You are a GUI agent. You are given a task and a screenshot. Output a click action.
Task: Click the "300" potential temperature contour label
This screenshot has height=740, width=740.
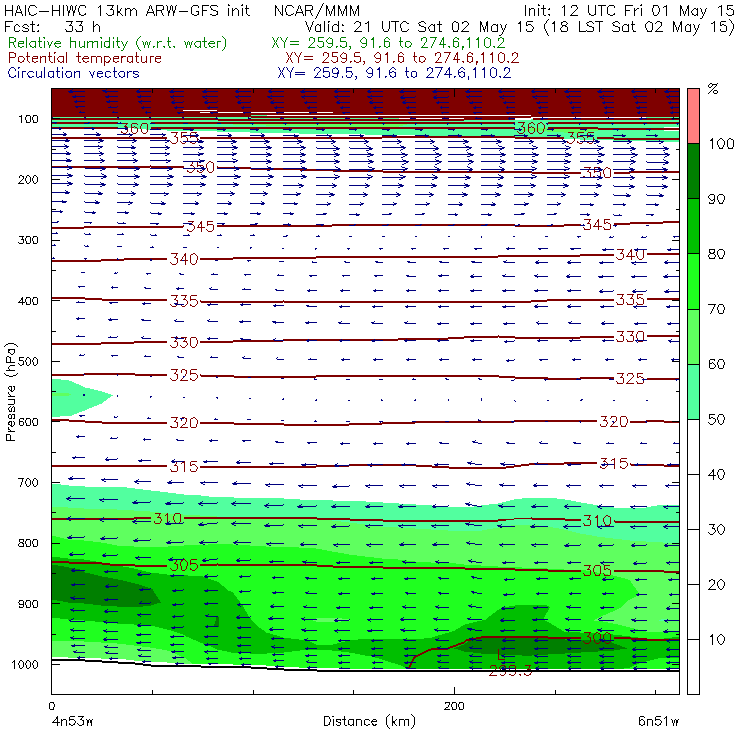pyautogui.click(x=597, y=639)
